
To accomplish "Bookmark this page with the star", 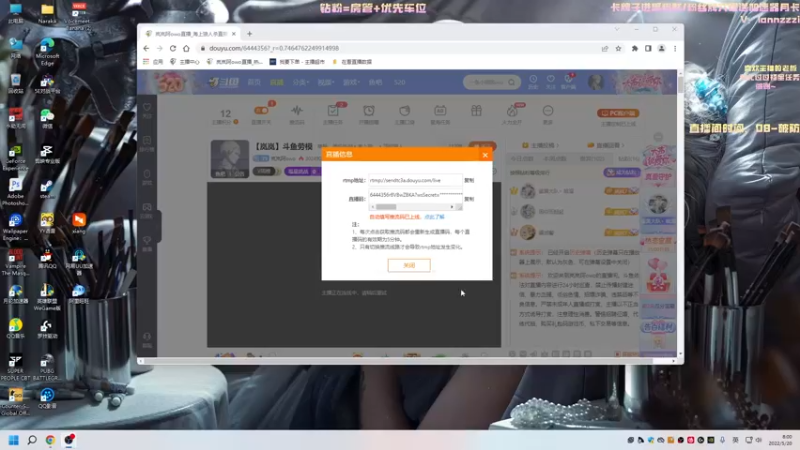I will click(x=618, y=48).
